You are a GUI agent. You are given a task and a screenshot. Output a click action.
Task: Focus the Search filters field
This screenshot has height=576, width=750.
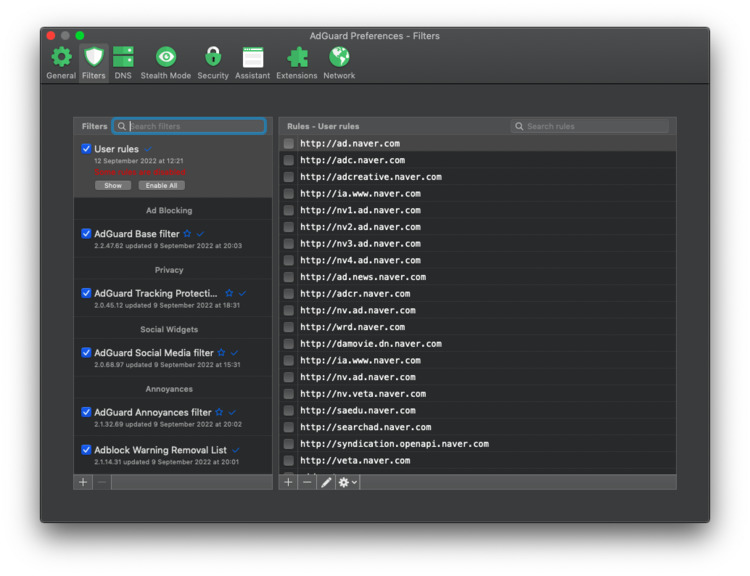coord(189,126)
